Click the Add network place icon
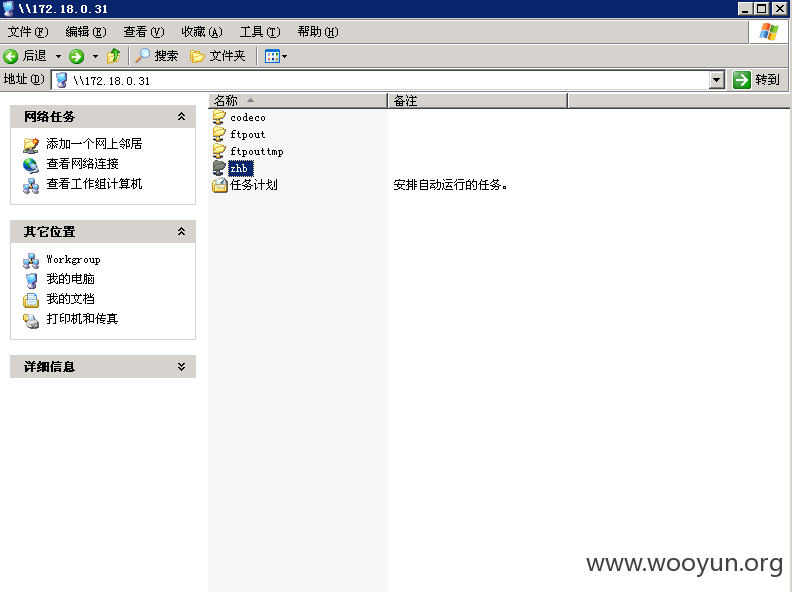The height and width of the screenshot is (592, 792). [x=31, y=145]
